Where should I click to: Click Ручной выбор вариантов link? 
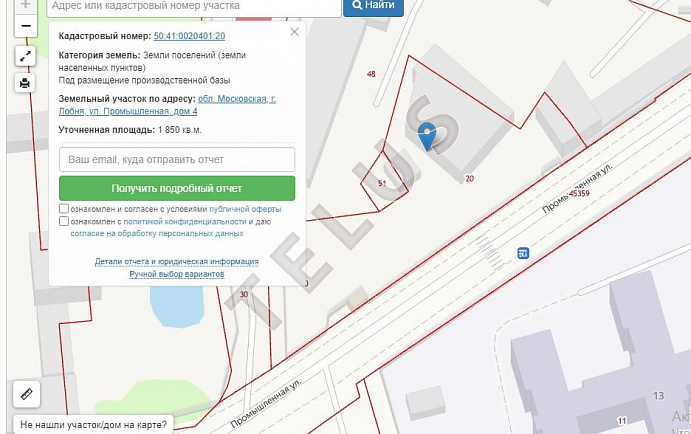click(x=177, y=274)
